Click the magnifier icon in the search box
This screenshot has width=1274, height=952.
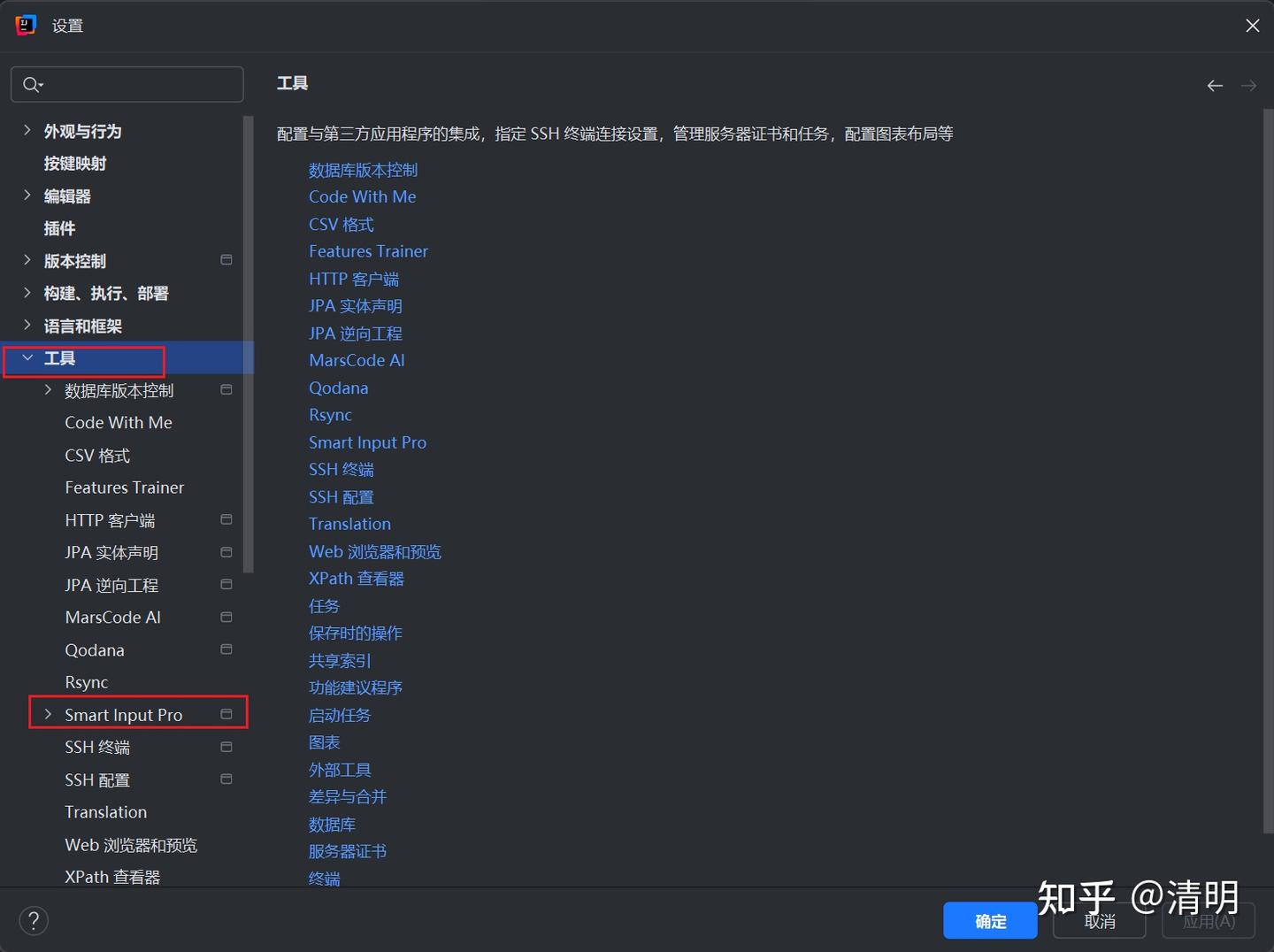coord(32,84)
